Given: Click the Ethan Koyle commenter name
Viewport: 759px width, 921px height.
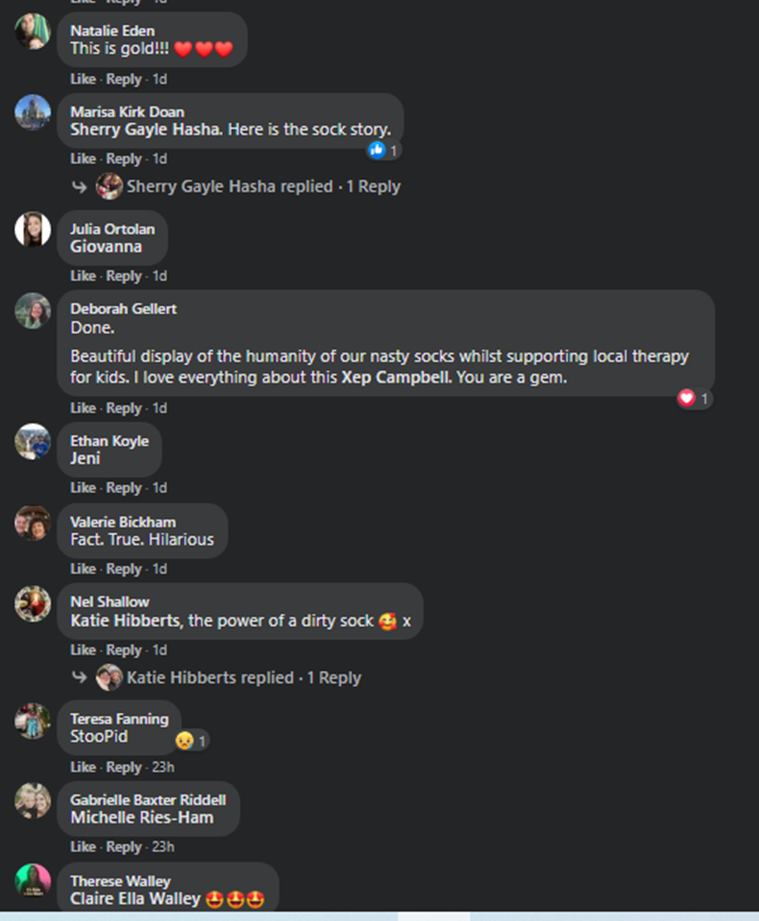Looking at the screenshot, I should coord(109,441).
